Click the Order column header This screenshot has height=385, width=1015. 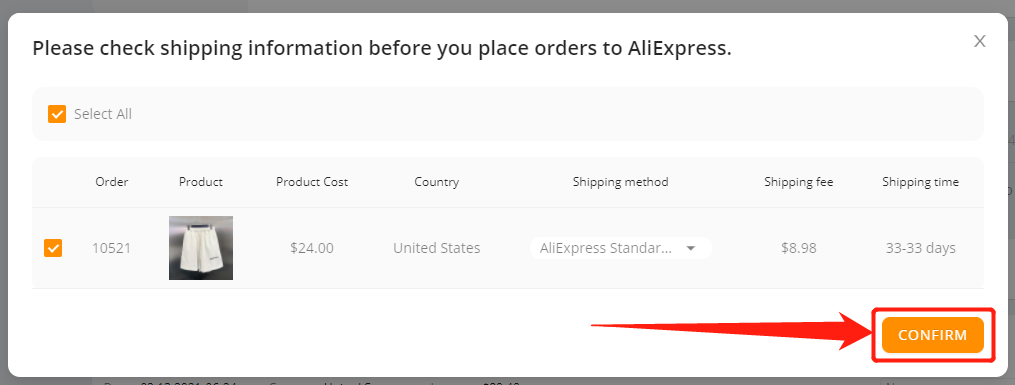(112, 182)
